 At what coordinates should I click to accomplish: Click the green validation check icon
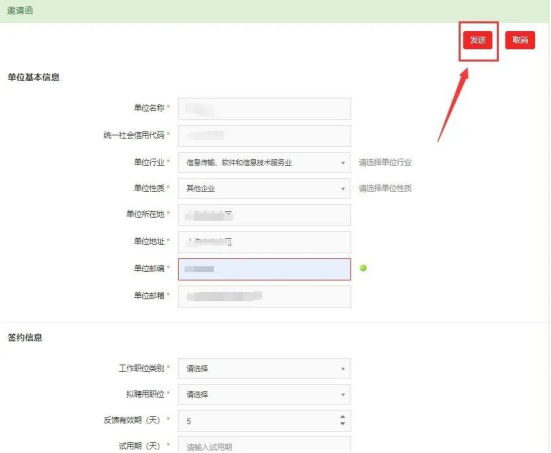pos(363,268)
